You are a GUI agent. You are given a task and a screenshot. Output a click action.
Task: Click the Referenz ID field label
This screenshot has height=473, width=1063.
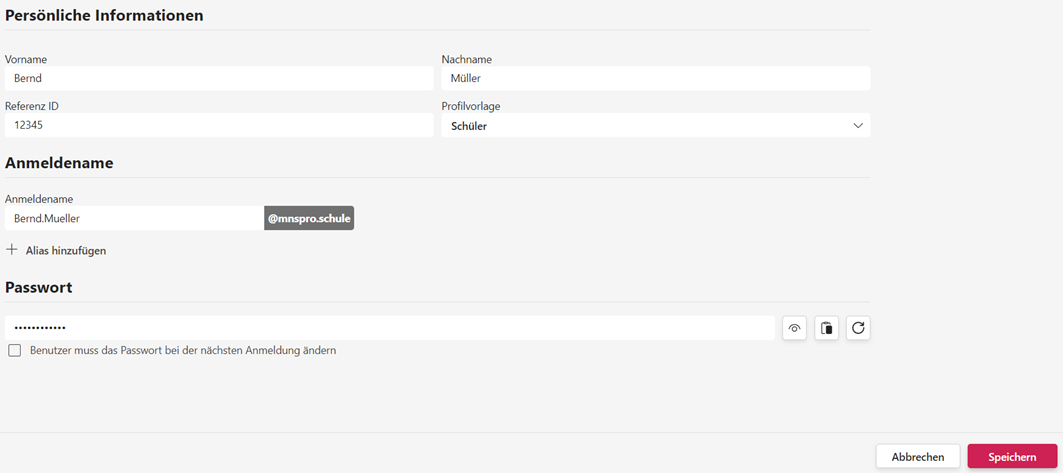[x=32, y=106]
